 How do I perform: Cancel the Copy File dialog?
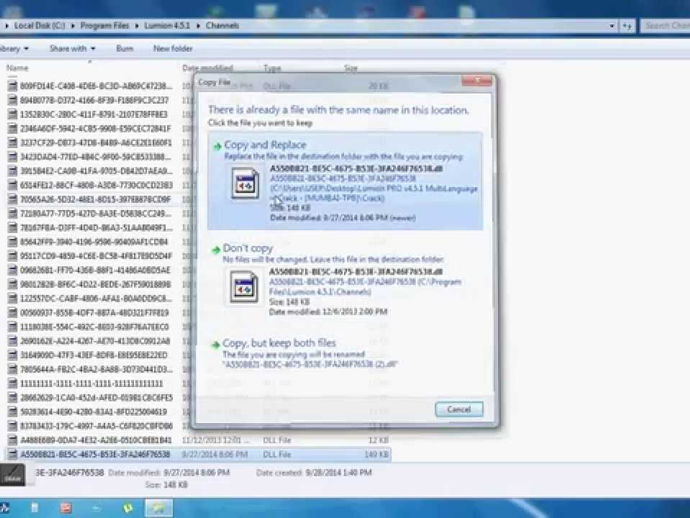click(459, 409)
